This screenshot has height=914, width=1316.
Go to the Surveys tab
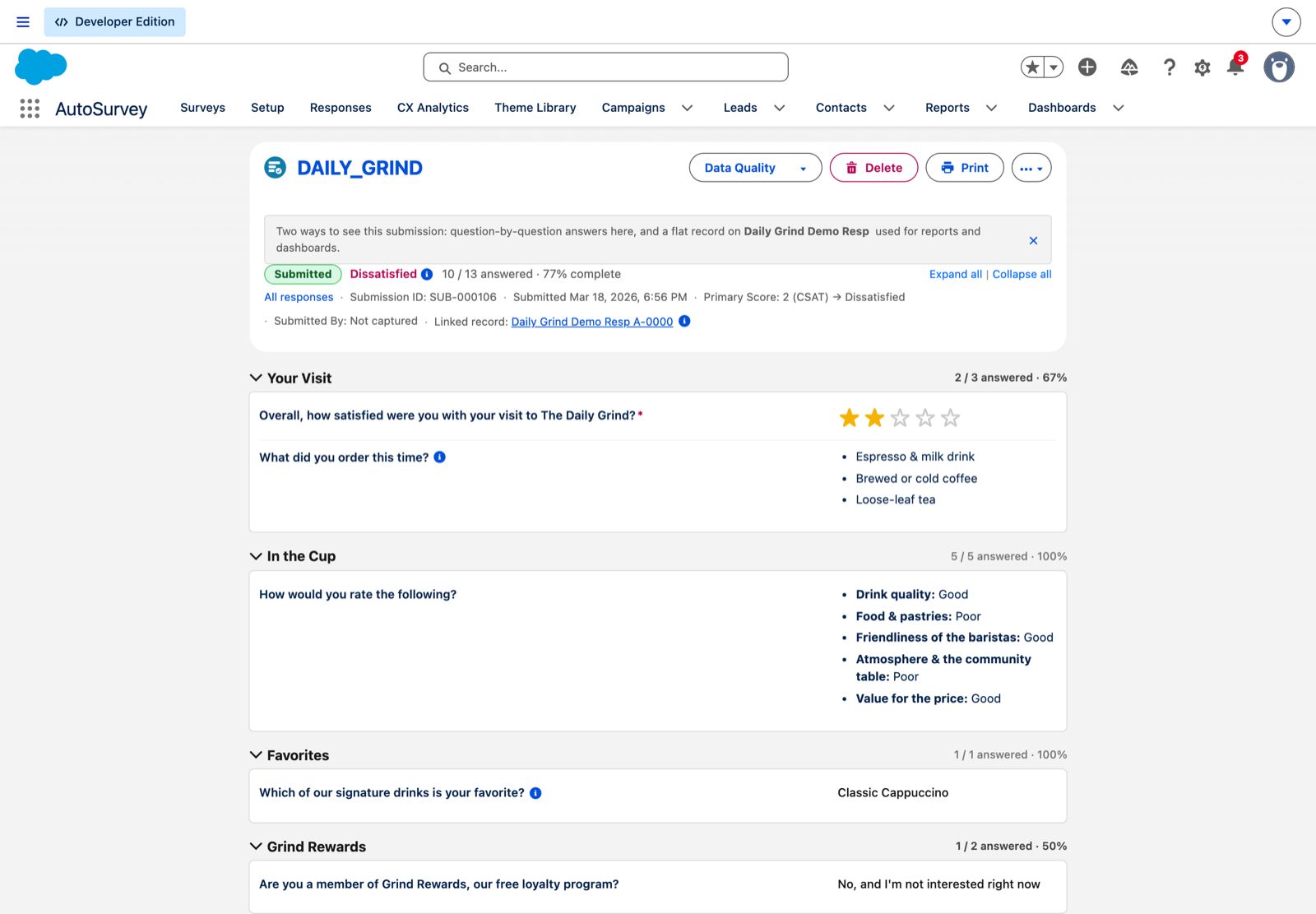coord(202,108)
